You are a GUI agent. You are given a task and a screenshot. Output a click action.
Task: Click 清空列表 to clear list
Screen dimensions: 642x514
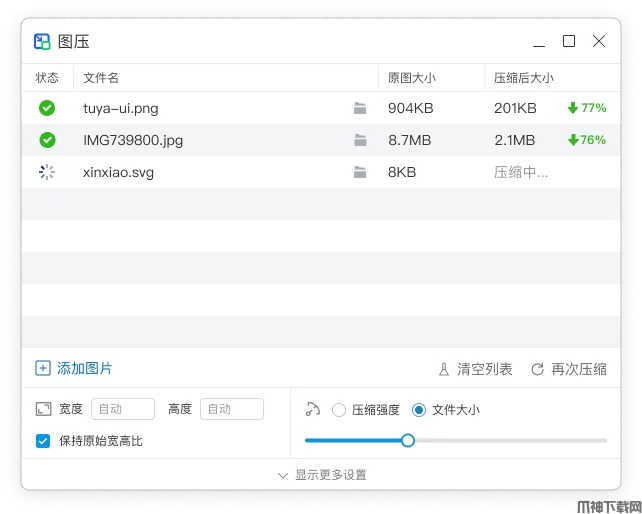pyautogui.click(x=475, y=369)
